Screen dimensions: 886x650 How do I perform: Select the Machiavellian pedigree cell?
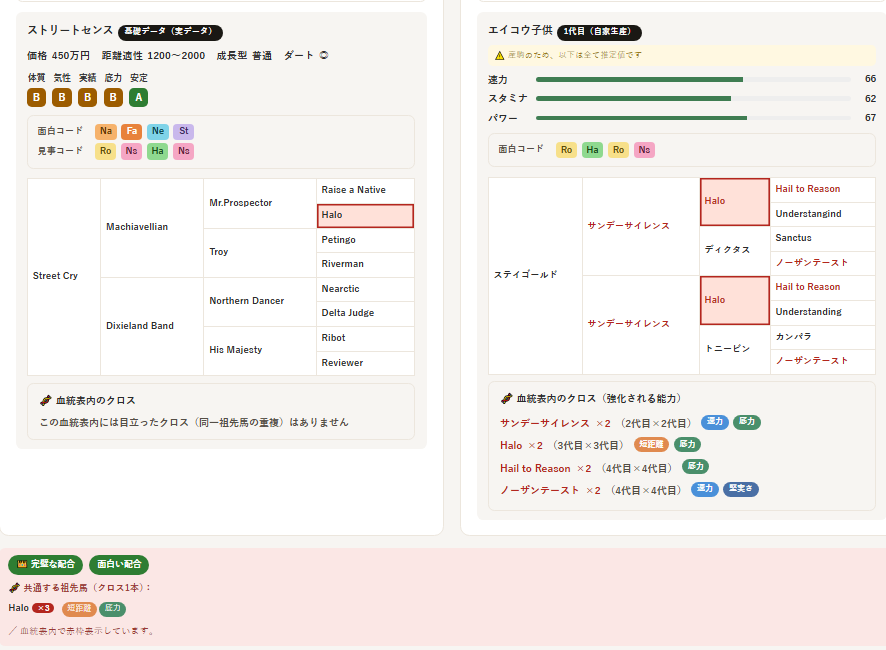pyautogui.click(x=152, y=228)
